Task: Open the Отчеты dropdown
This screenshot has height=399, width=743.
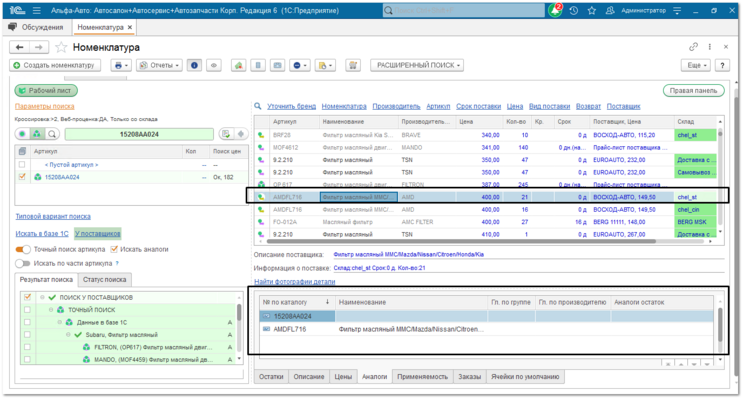Action: pos(159,65)
